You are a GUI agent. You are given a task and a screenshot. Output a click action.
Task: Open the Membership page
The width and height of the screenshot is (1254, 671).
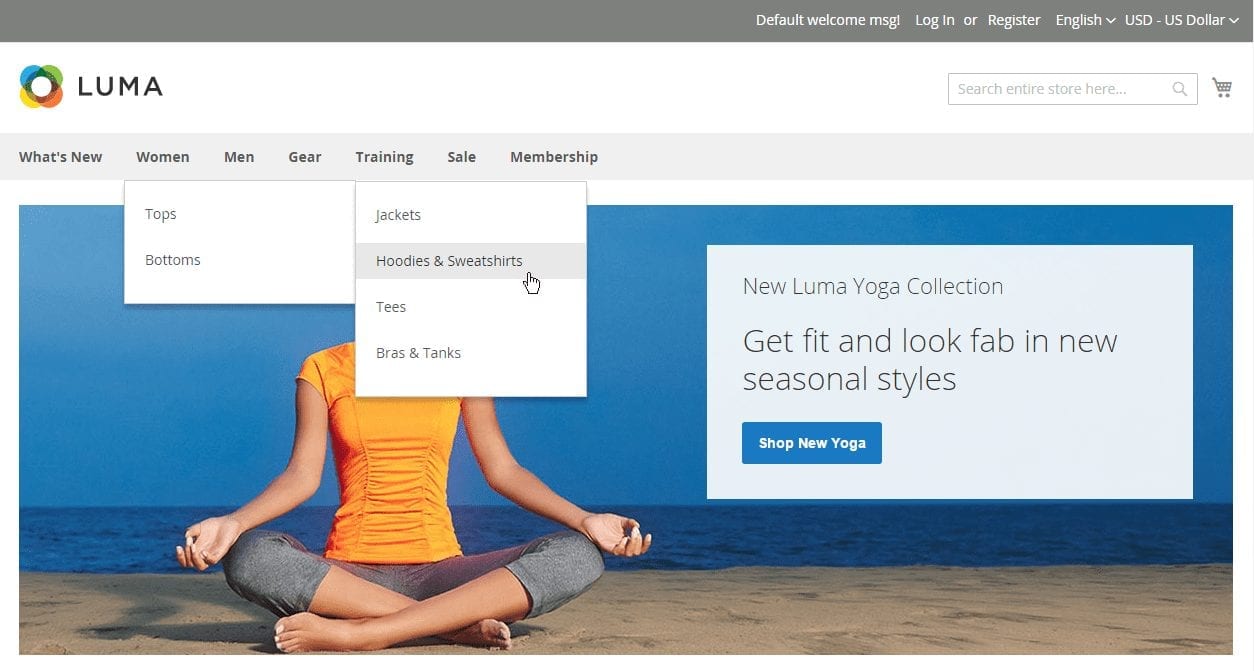coord(553,157)
